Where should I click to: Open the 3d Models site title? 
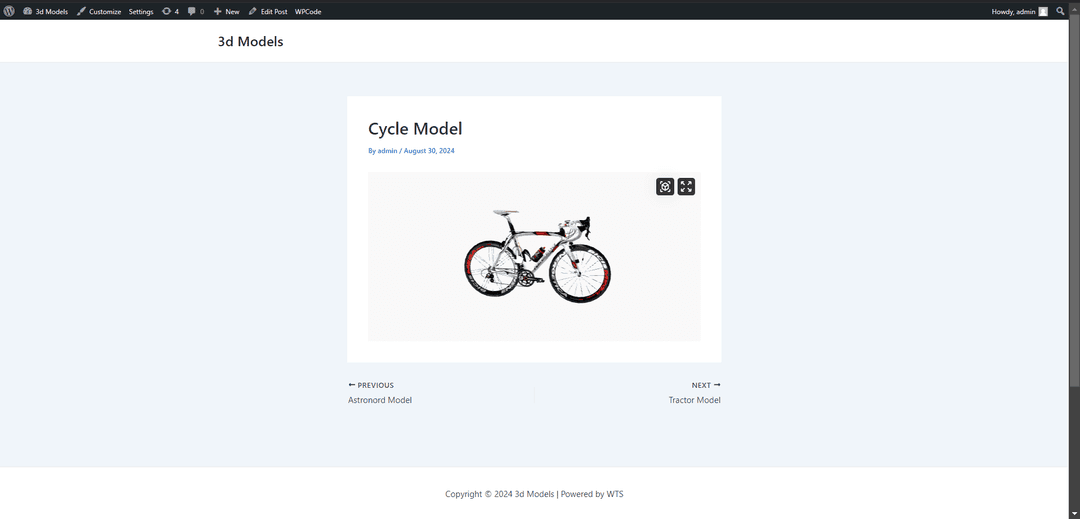pyautogui.click(x=251, y=41)
